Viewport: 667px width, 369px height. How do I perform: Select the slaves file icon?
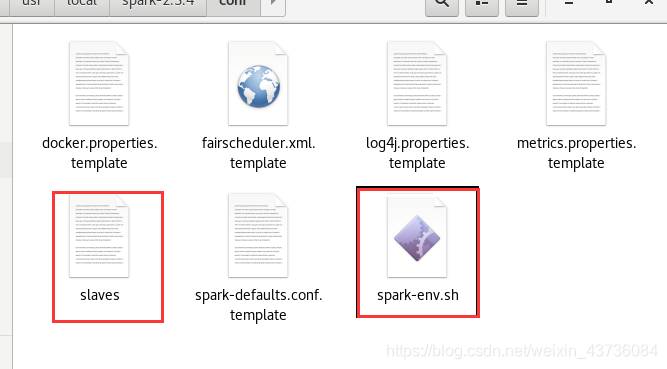tap(99, 235)
